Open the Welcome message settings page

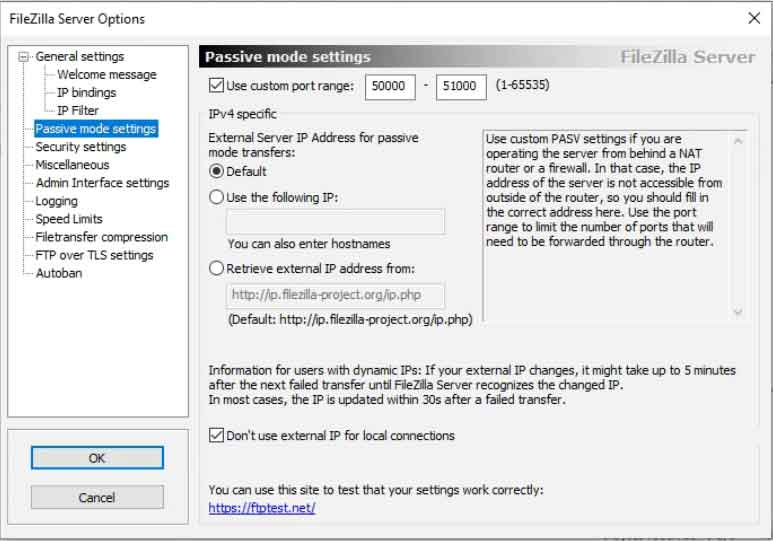[106, 74]
